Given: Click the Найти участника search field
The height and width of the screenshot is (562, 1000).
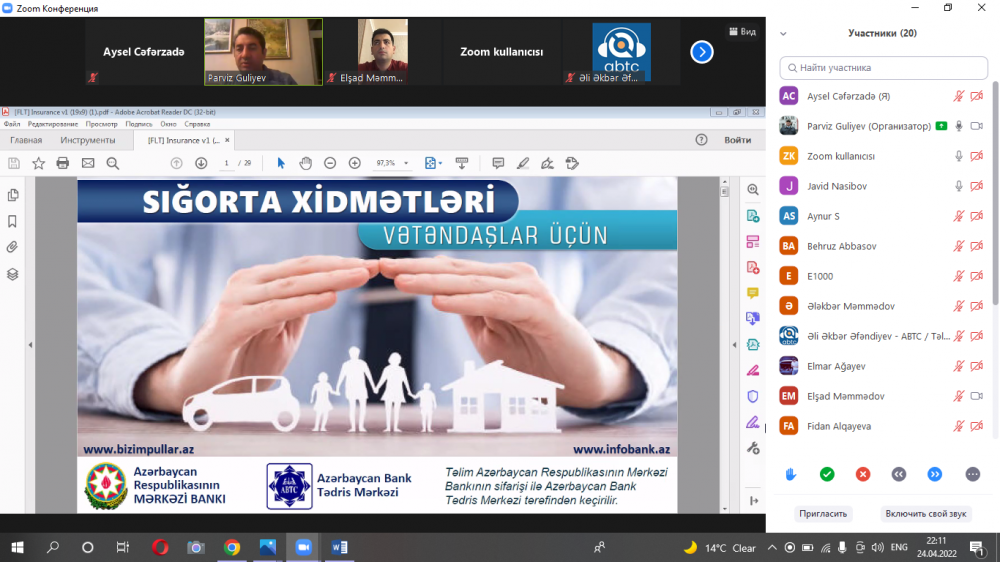Looking at the screenshot, I should click(883, 68).
